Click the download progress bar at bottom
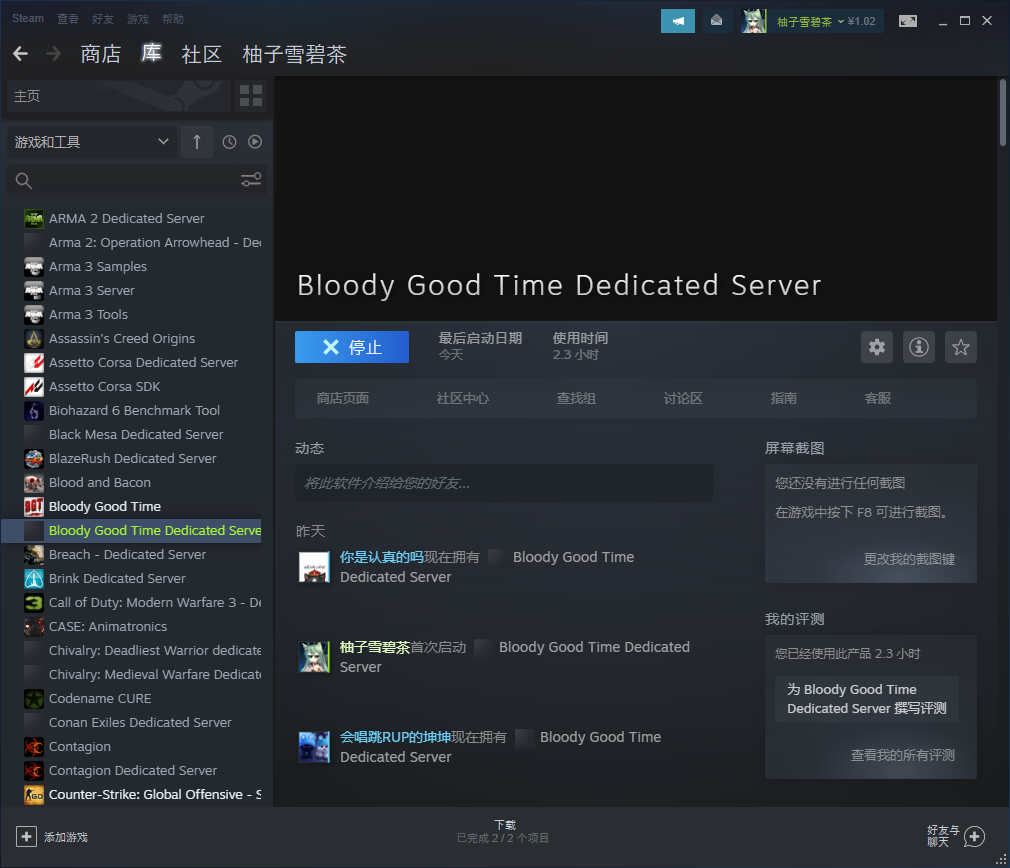Screen dimensions: 1010x868 505,831
